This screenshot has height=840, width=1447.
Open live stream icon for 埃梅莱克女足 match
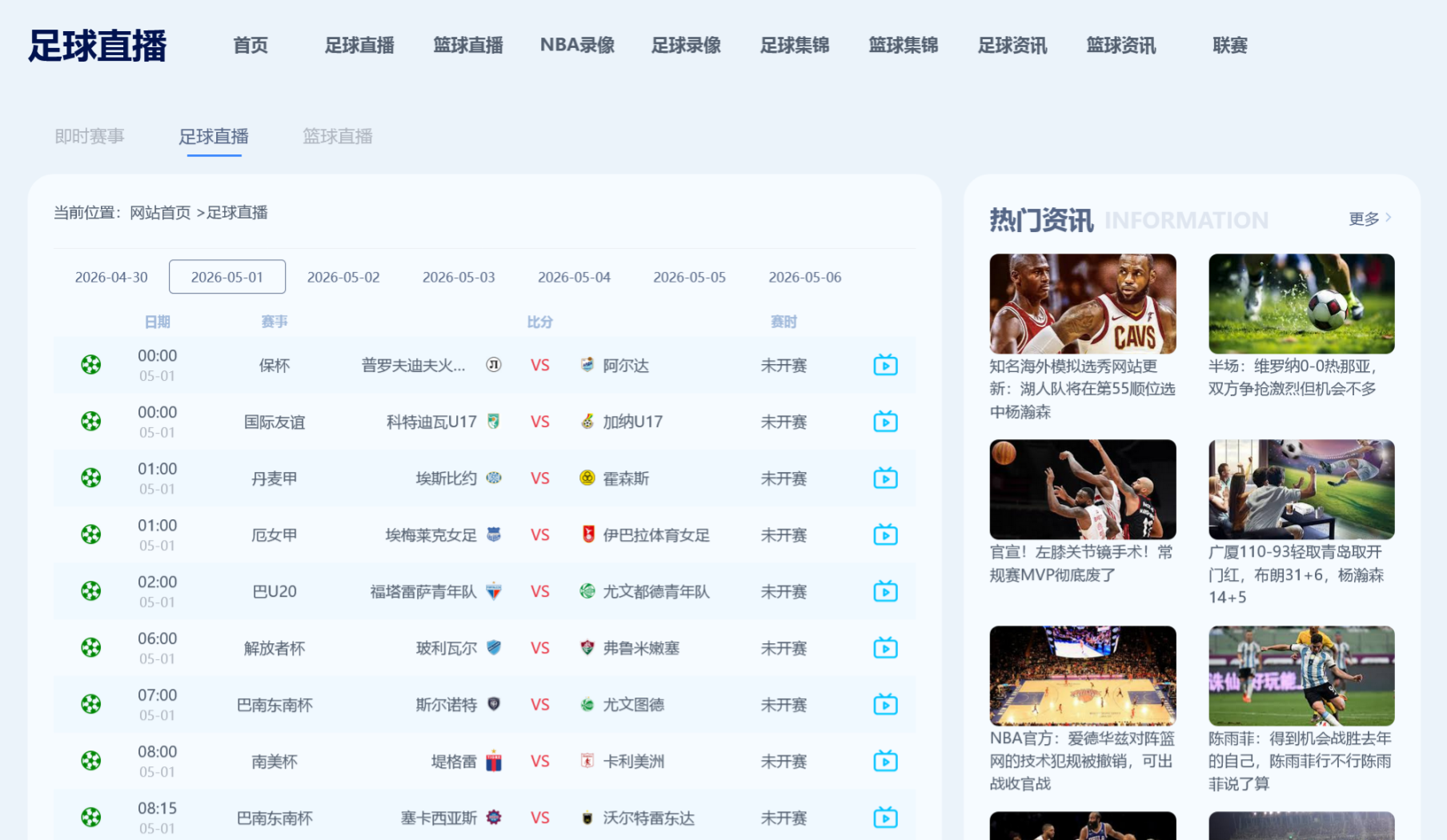pyautogui.click(x=885, y=534)
